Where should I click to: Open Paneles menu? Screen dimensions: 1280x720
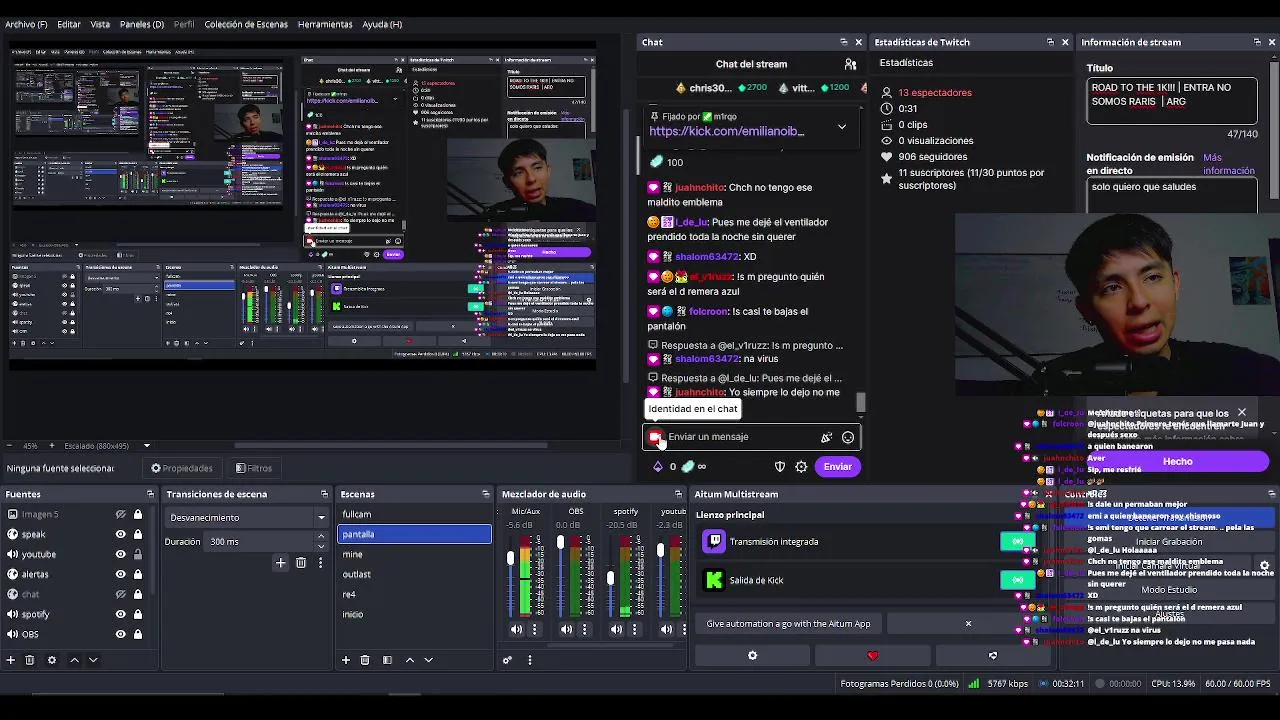pyautogui.click(x=142, y=24)
